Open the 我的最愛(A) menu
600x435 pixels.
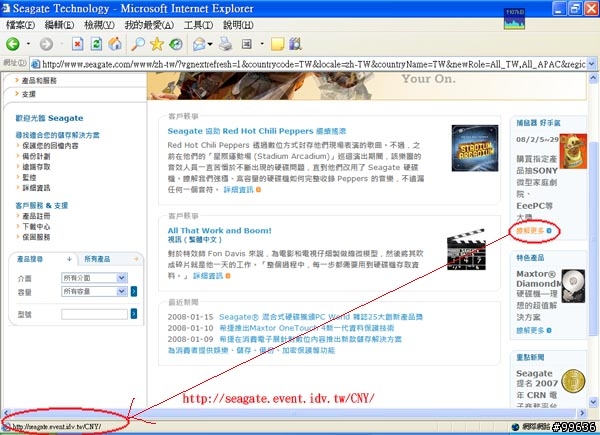149,25
